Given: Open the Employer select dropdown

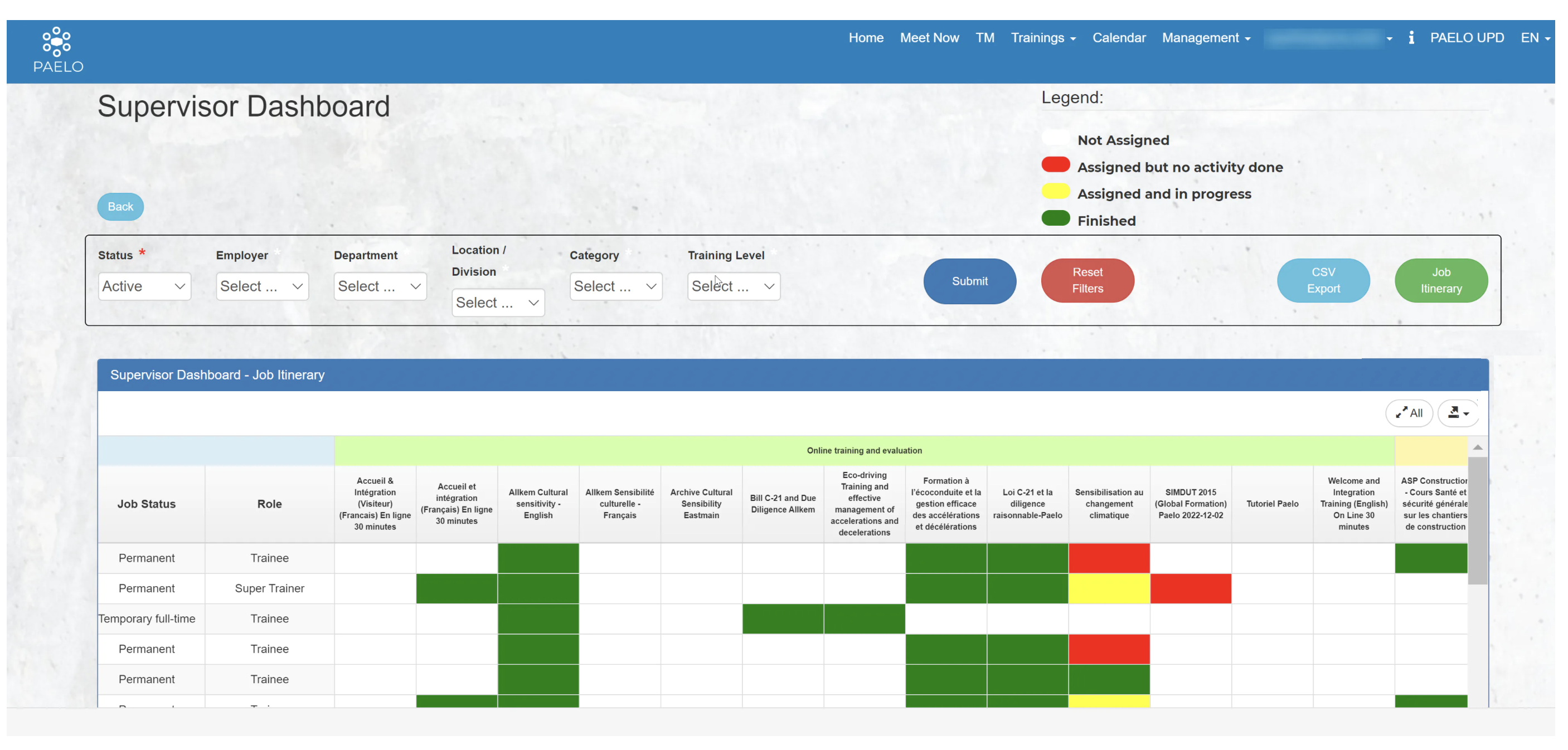Looking at the screenshot, I should pos(262,286).
